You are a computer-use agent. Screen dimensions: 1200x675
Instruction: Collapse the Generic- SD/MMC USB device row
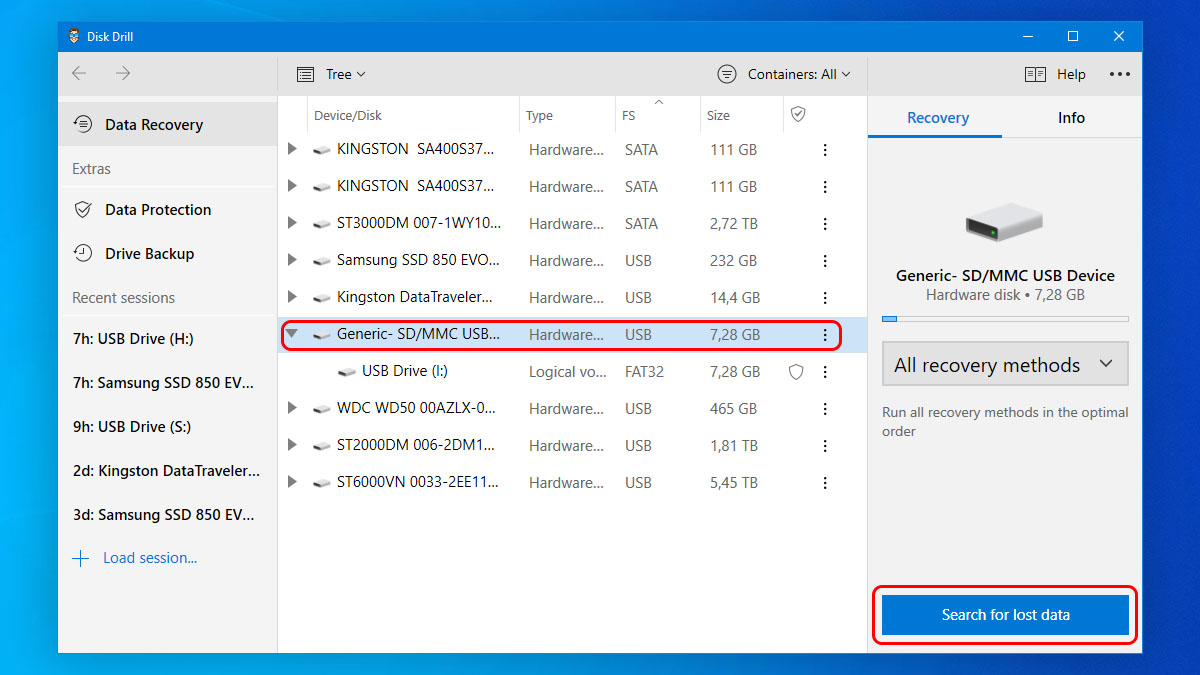click(292, 334)
